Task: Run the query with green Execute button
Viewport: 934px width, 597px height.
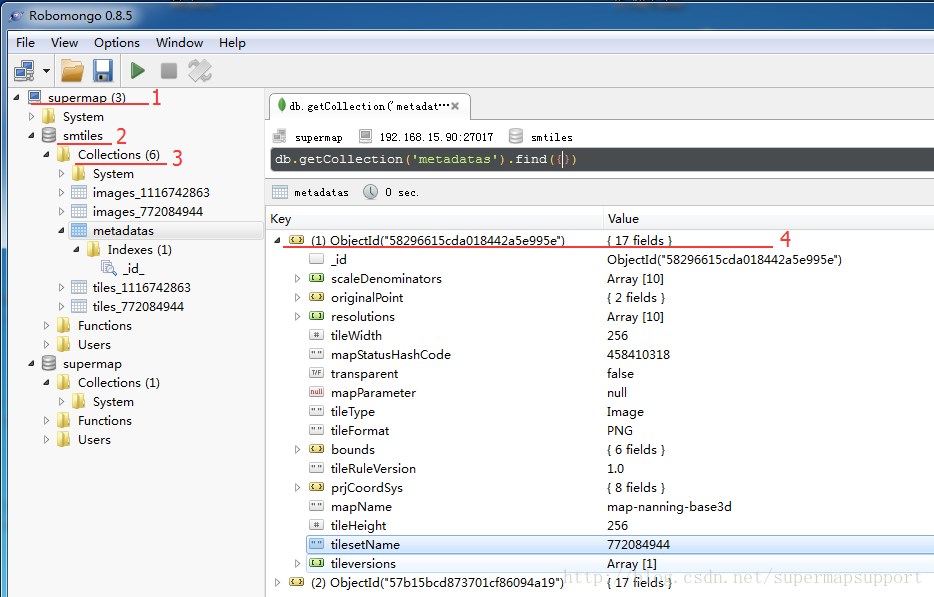Action: pyautogui.click(x=138, y=71)
